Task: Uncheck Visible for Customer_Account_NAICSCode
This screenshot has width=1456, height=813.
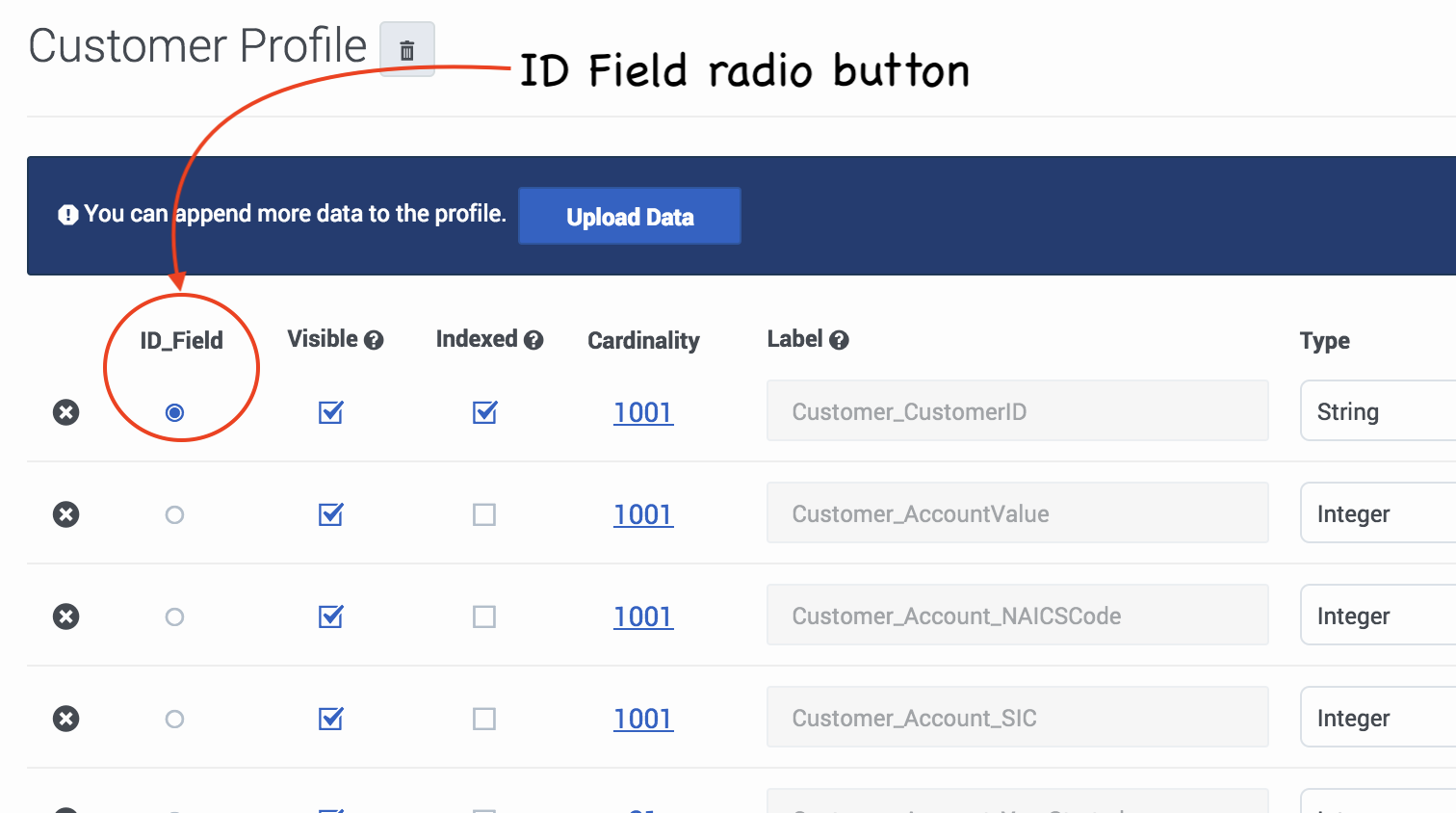Action: tap(330, 616)
